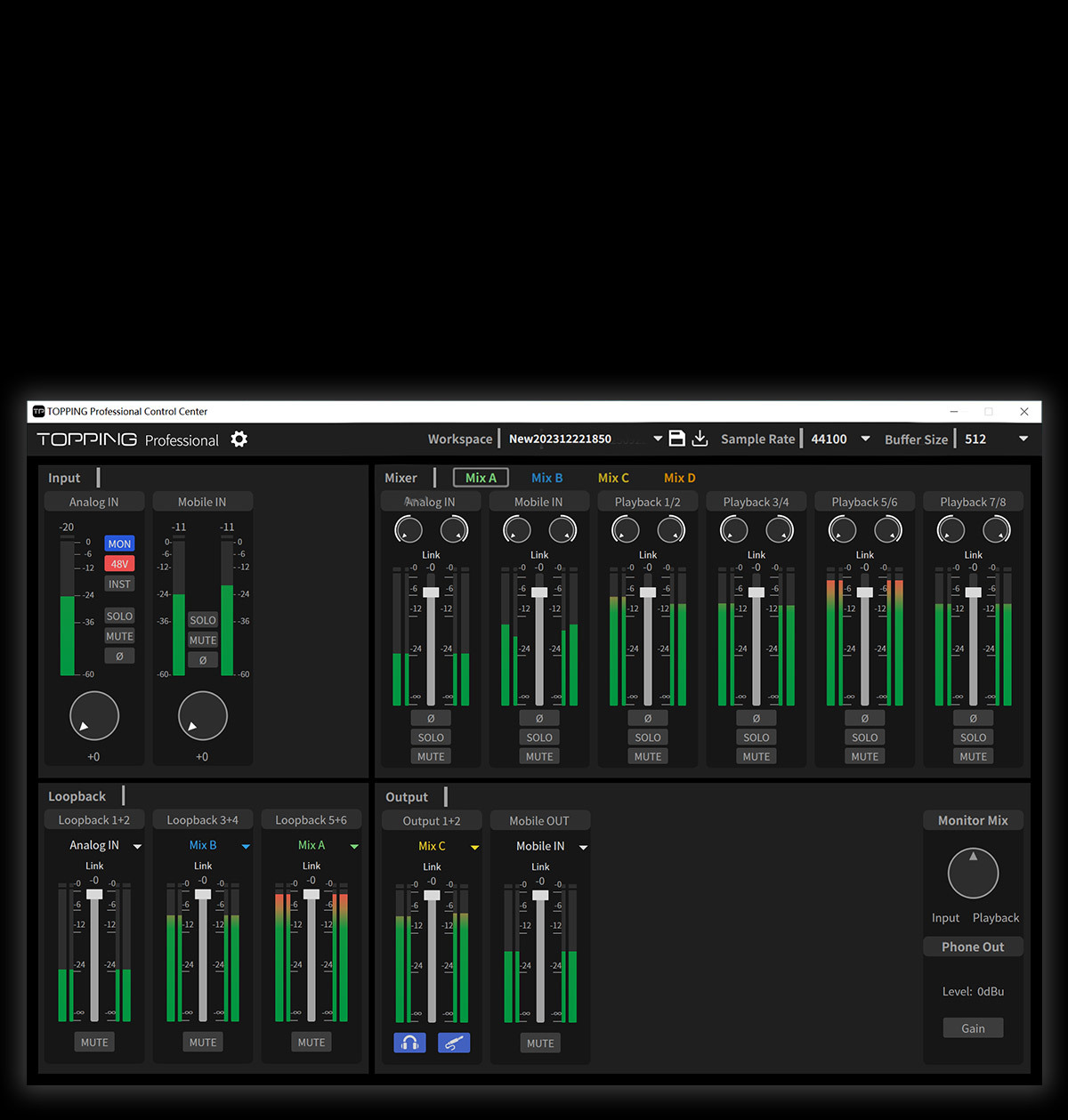Expand the Buffer Size dropdown
Viewport: 1068px width, 1120px height.
tap(1023, 439)
